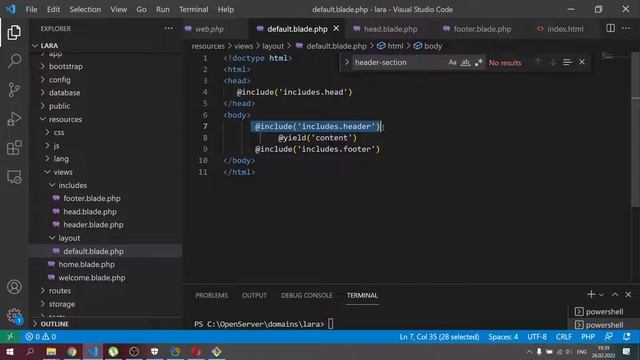640x360 pixels.
Task: Toggle Match Whole Word in find widget
Action: pyautogui.click(x=465, y=62)
